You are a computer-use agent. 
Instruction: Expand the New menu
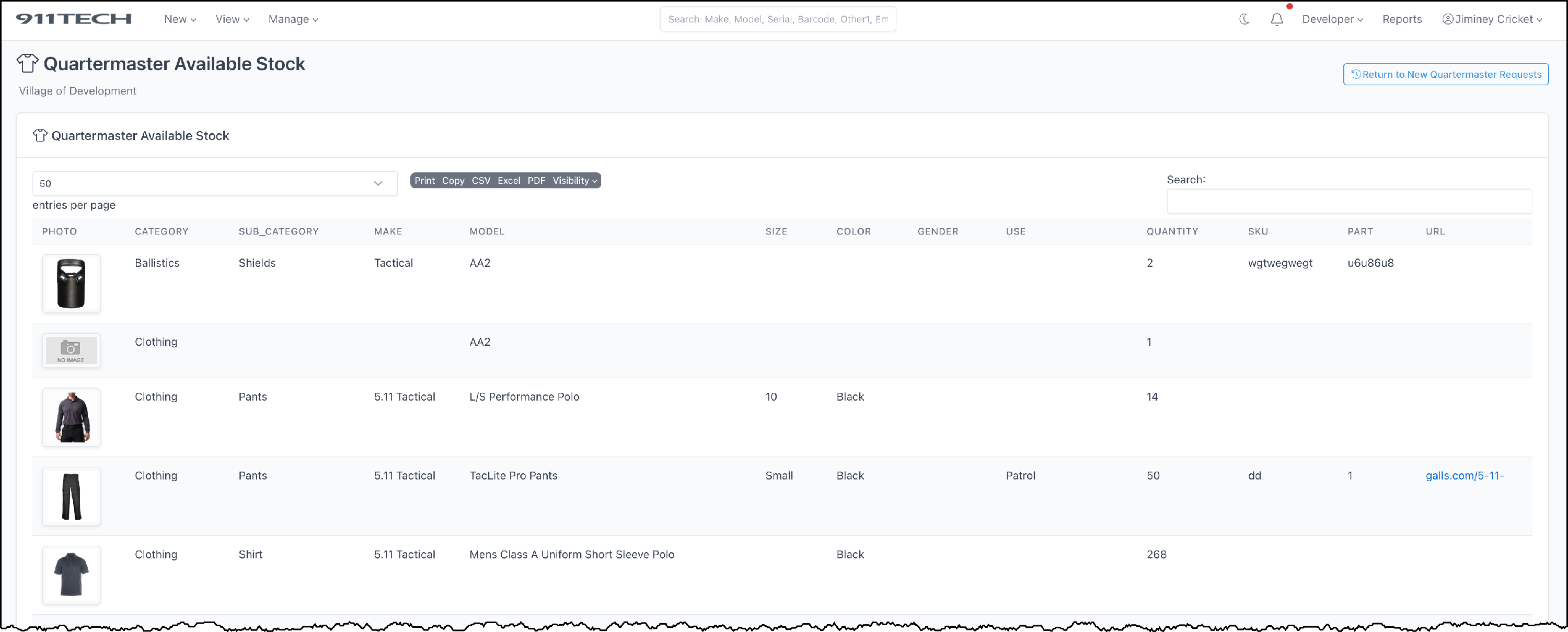180,19
